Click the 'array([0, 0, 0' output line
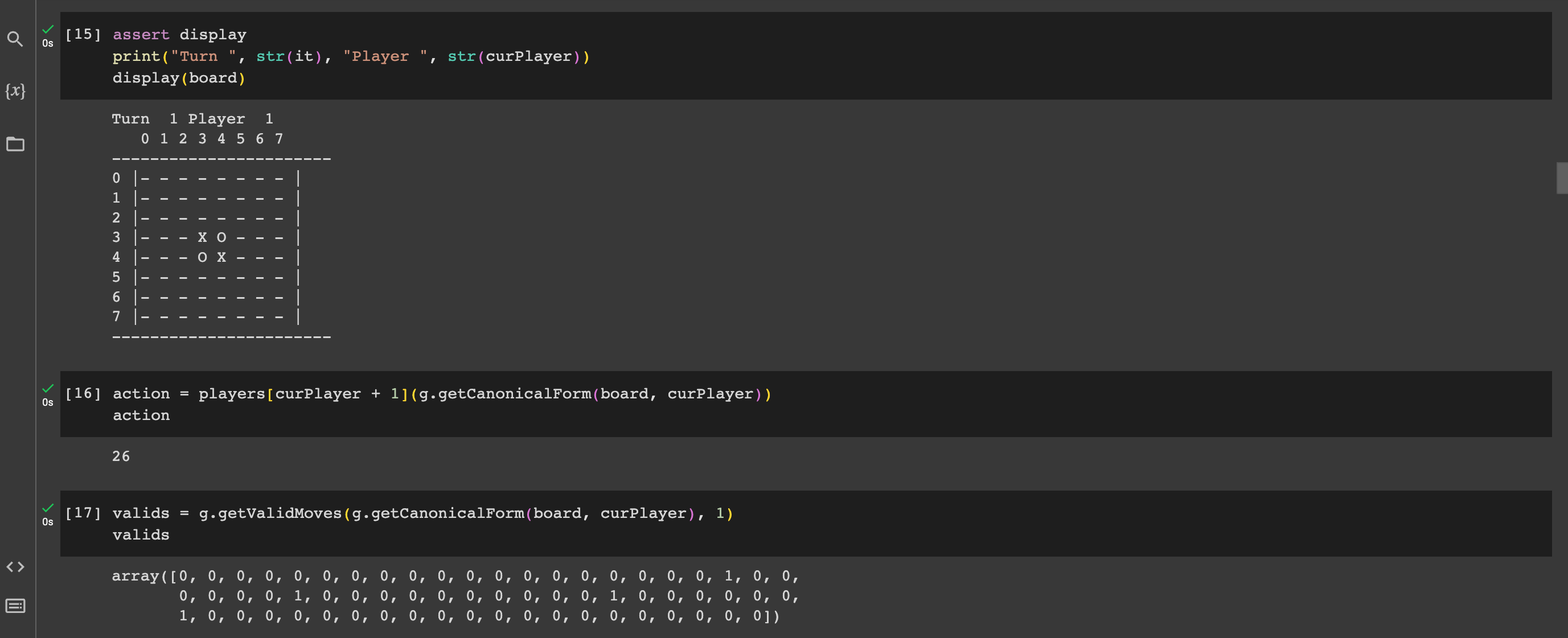 455,576
